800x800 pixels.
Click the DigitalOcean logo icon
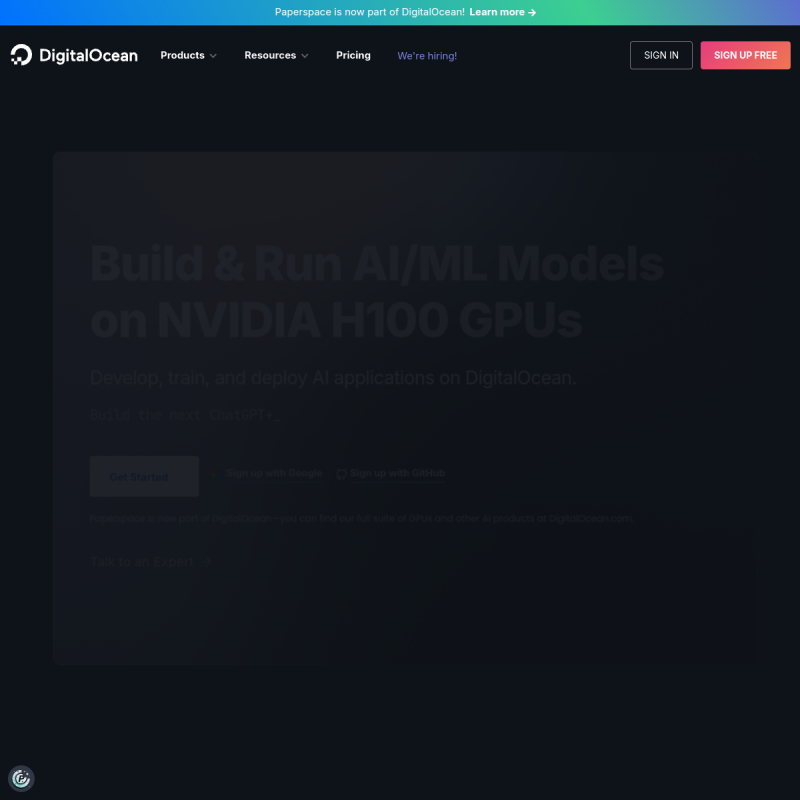click(21, 55)
